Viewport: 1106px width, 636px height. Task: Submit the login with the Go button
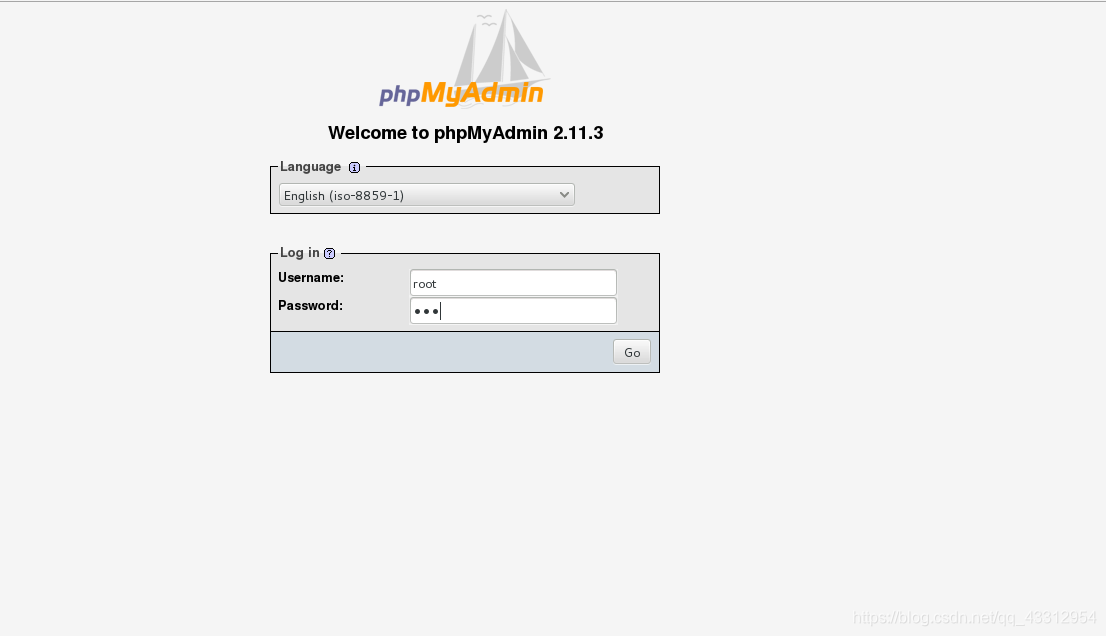(x=631, y=352)
